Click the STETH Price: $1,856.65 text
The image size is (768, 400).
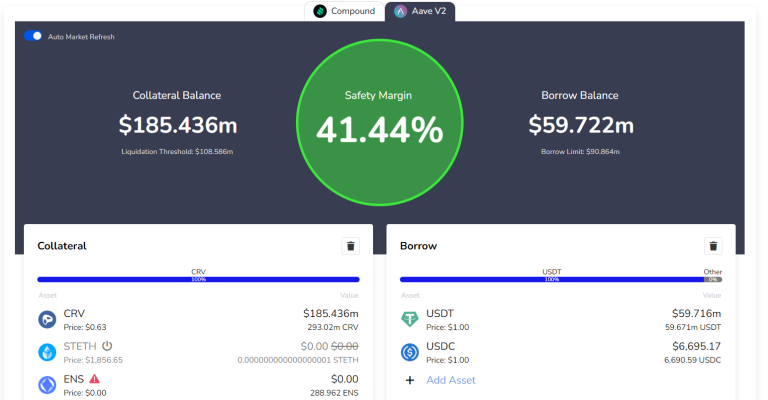tap(93, 360)
